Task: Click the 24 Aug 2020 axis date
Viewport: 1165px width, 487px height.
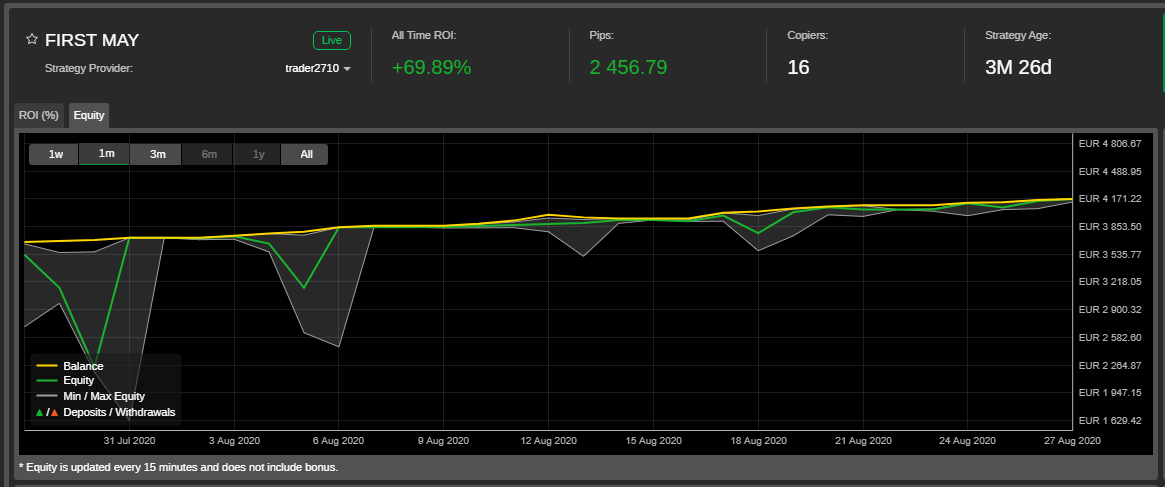Action: pos(967,441)
